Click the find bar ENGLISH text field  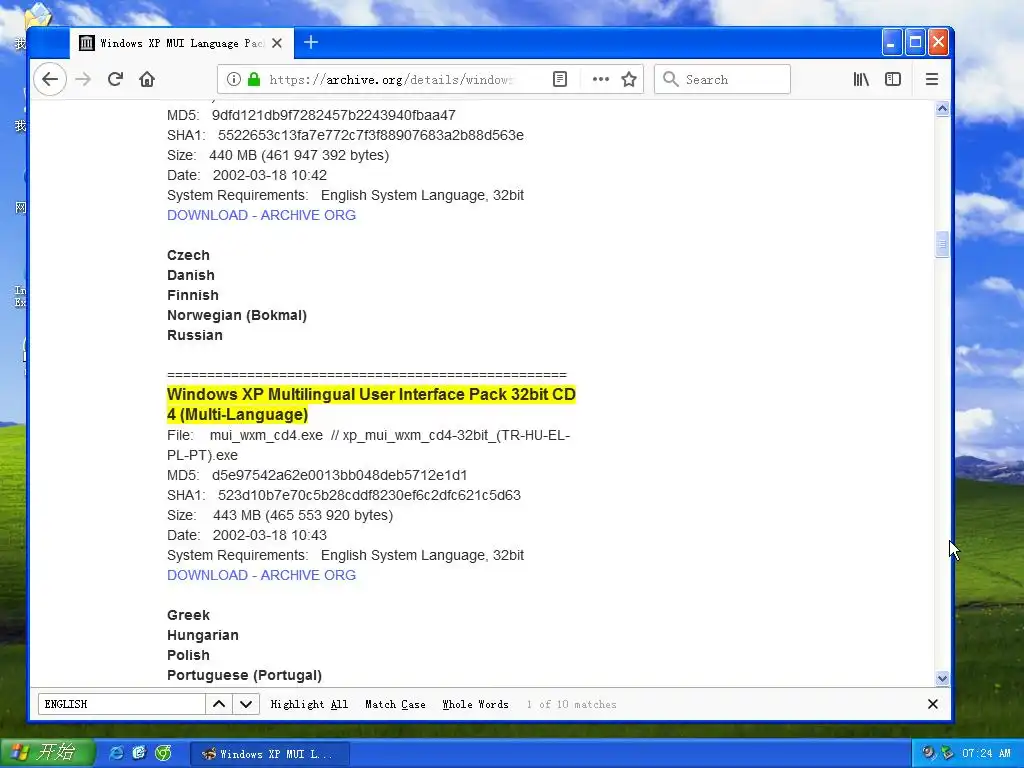121,704
